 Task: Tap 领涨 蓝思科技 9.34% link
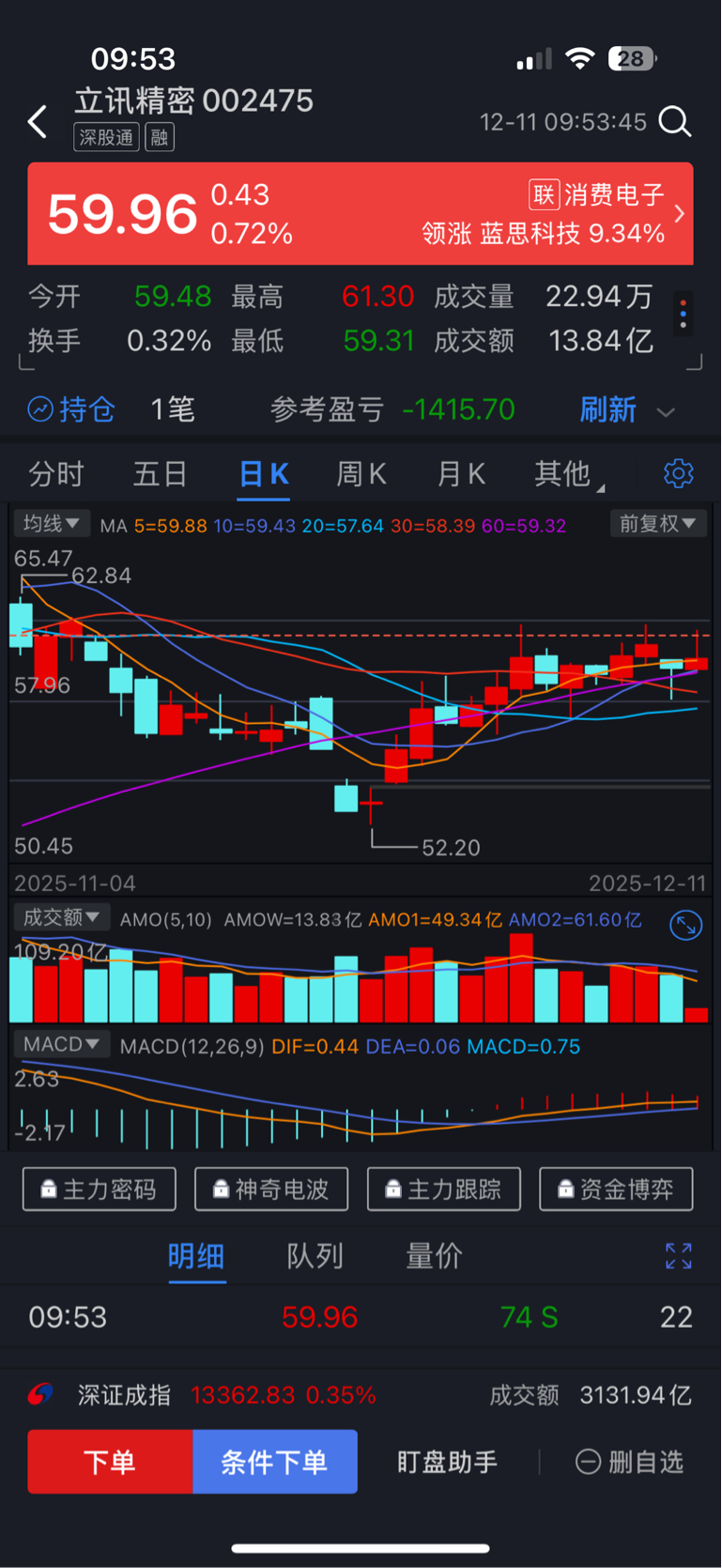coord(543,234)
